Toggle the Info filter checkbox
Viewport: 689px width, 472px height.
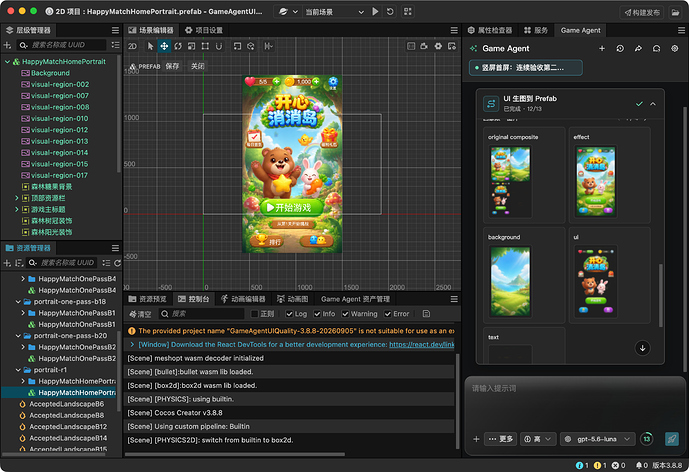tap(317, 314)
